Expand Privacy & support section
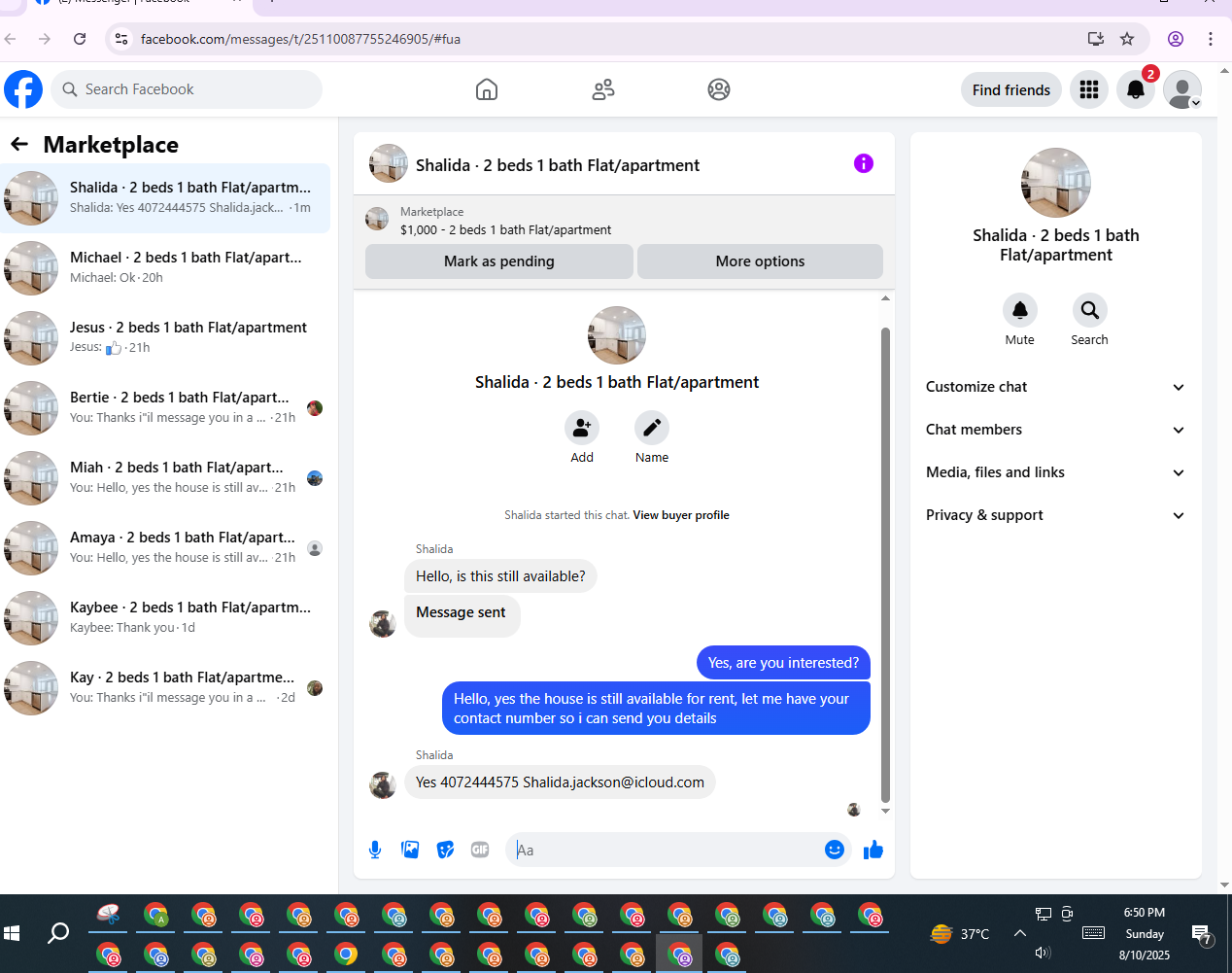Viewport: 1232px width, 973px height. coord(1056,515)
